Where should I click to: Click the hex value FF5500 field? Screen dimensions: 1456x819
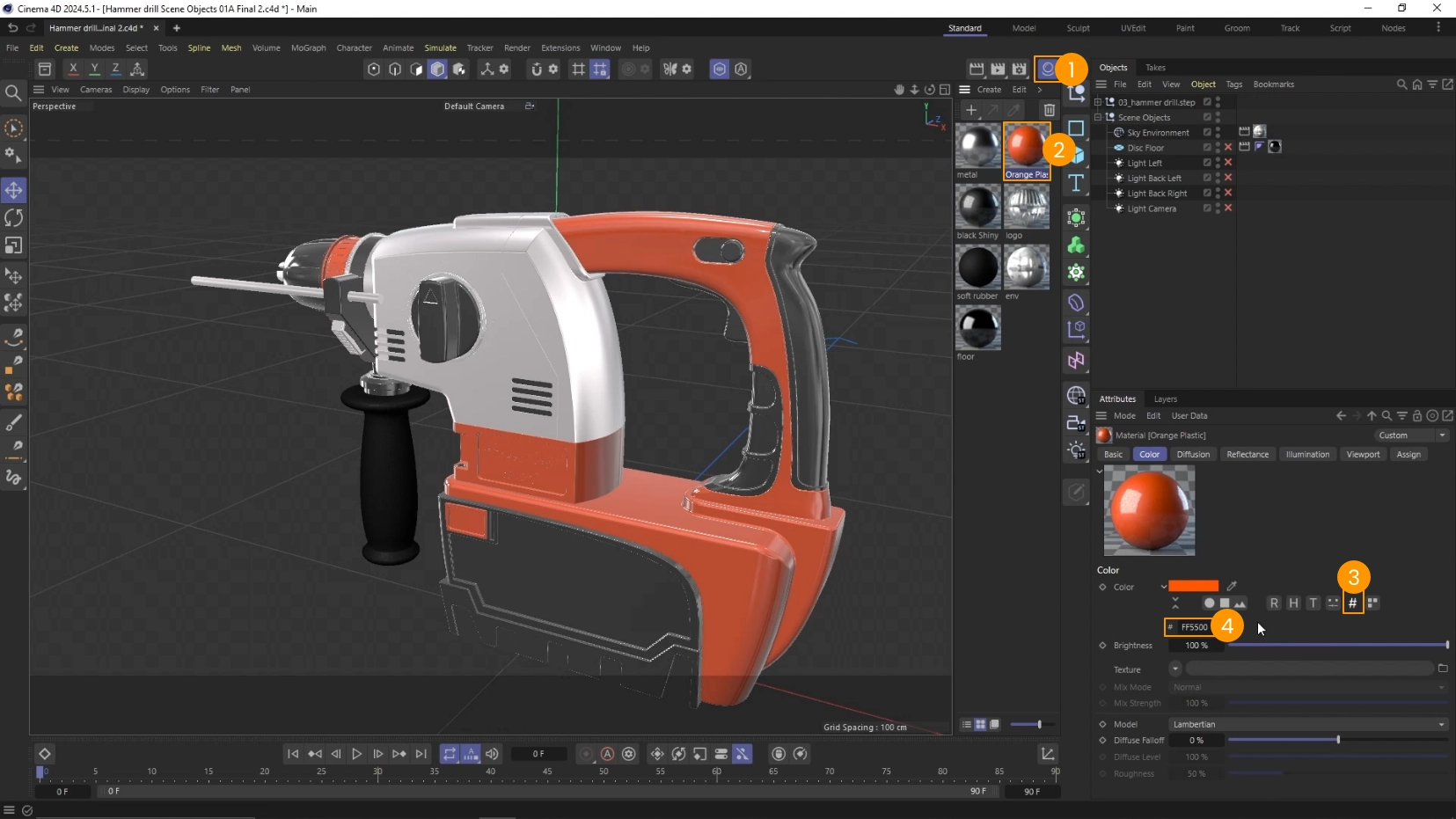tap(1194, 627)
